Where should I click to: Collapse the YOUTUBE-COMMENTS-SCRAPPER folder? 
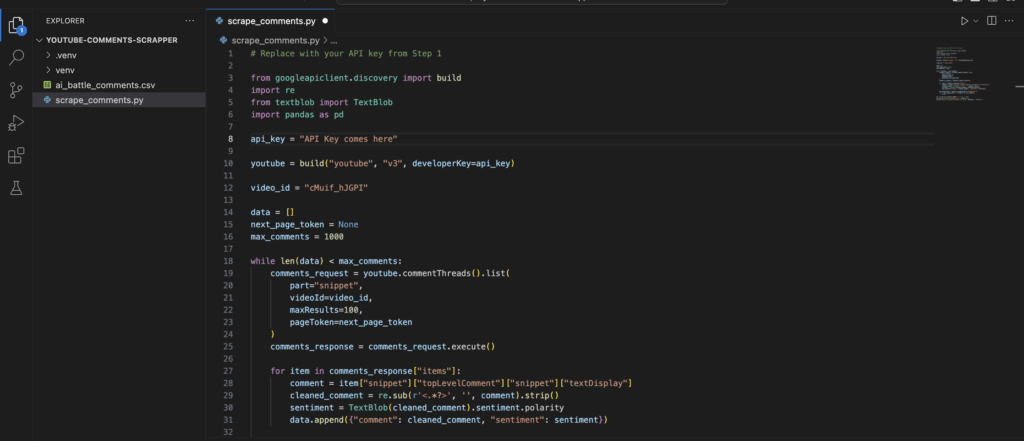40,40
